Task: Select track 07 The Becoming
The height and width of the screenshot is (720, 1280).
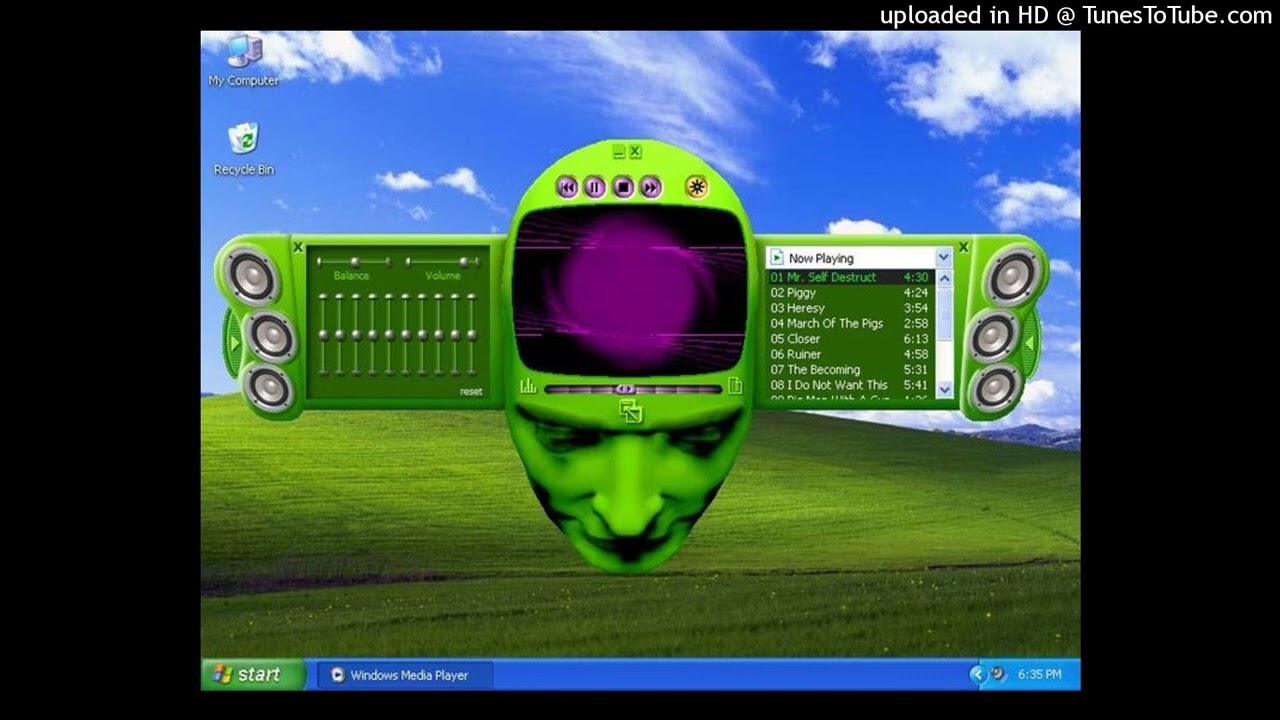Action: coord(850,369)
